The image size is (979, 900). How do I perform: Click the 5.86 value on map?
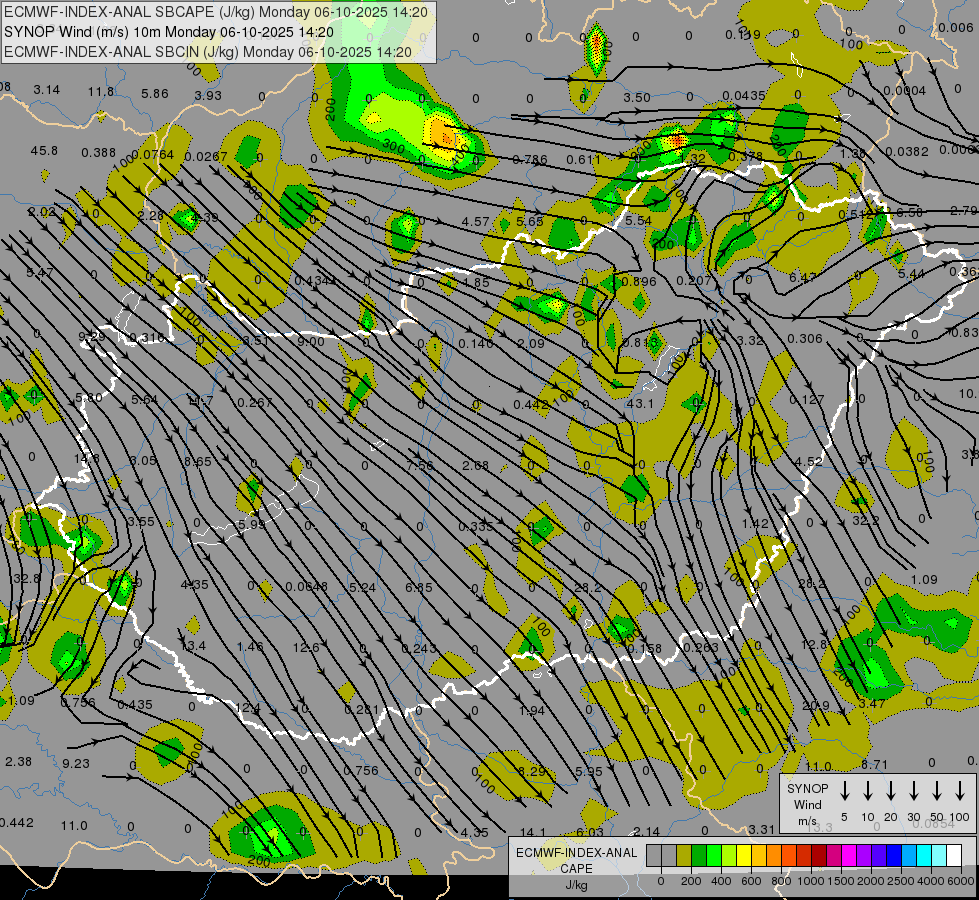point(155,94)
